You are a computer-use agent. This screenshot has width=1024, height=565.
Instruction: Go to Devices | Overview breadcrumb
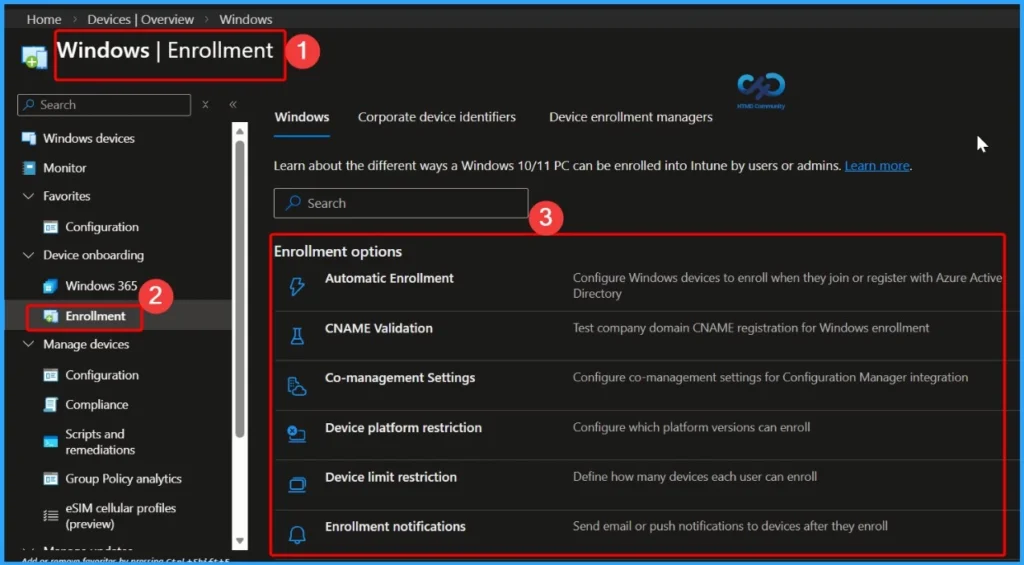point(140,20)
